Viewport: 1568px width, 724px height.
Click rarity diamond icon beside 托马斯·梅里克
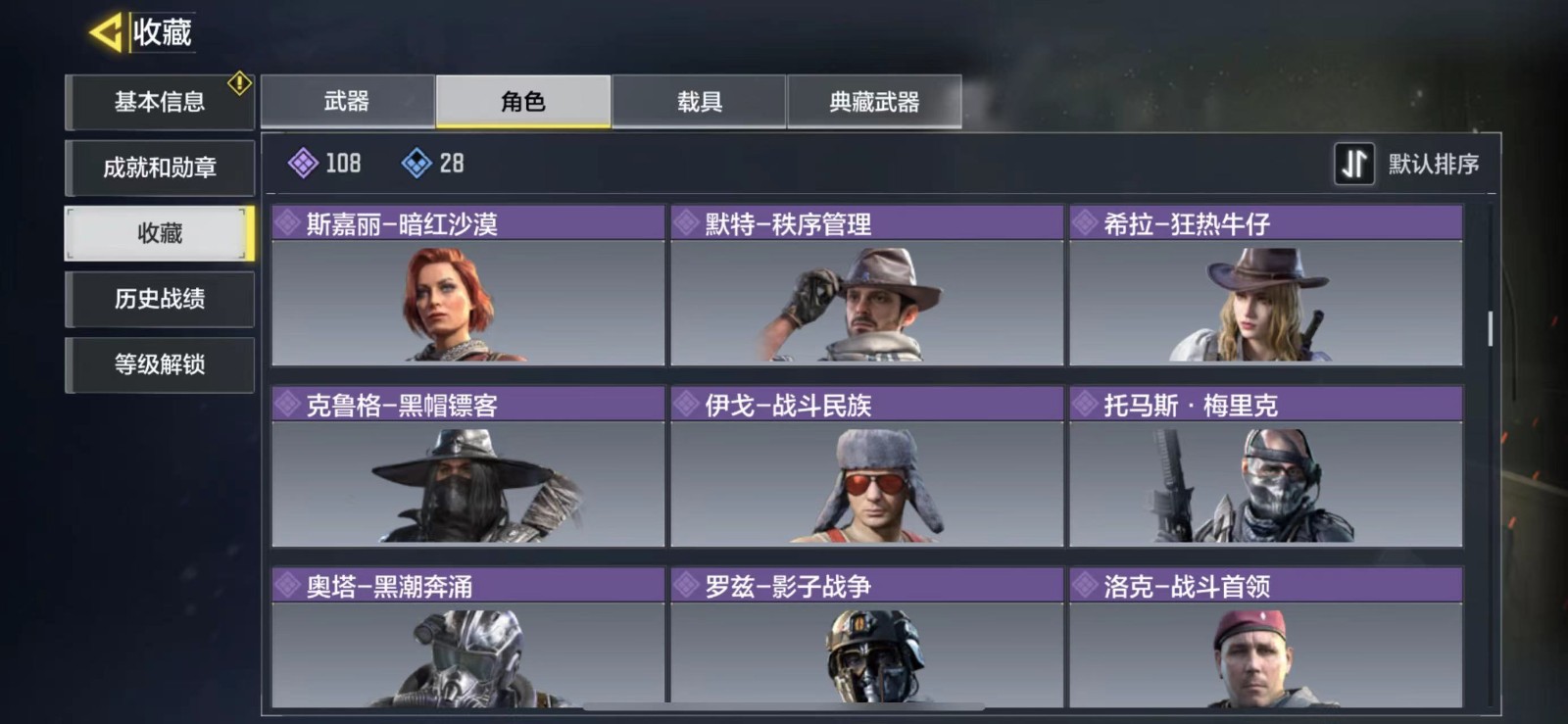pyautogui.click(x=1084, y=404)
